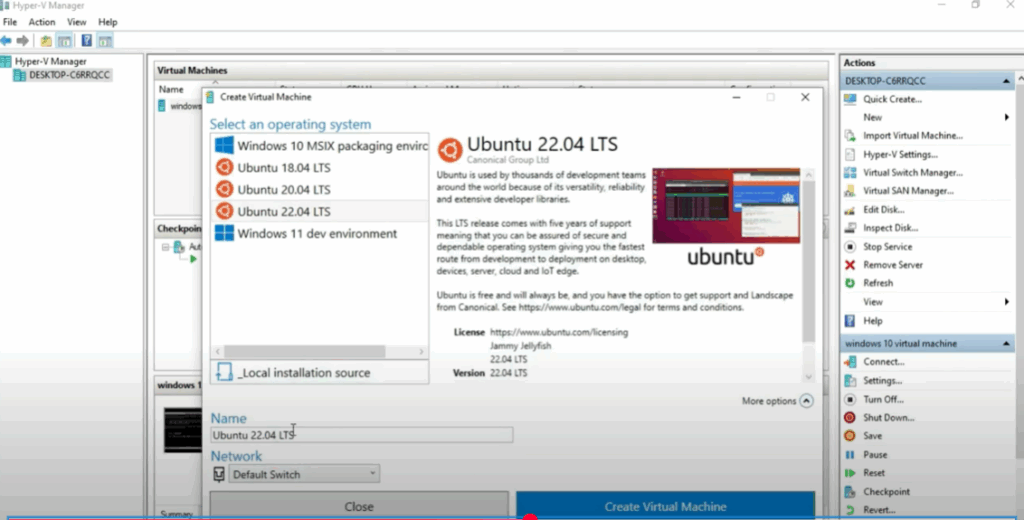Click the Hyper-V Settings icon
This screenshot has width=1024, height=520.
[x=850, y=155]
